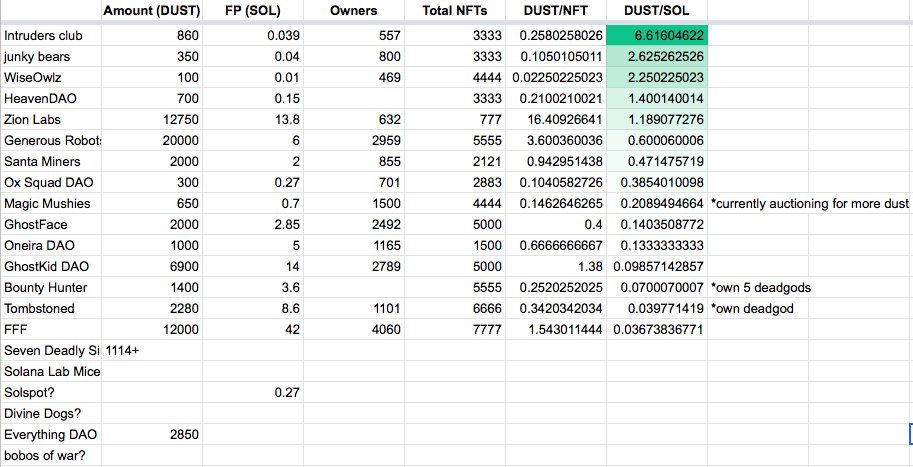Select the cell with value 0.03673836771
913x467 pixels.
coord(657,329)
